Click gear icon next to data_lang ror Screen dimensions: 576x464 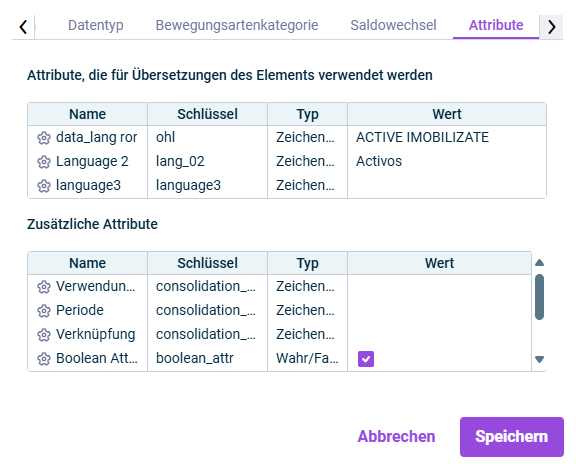(44, 138)
